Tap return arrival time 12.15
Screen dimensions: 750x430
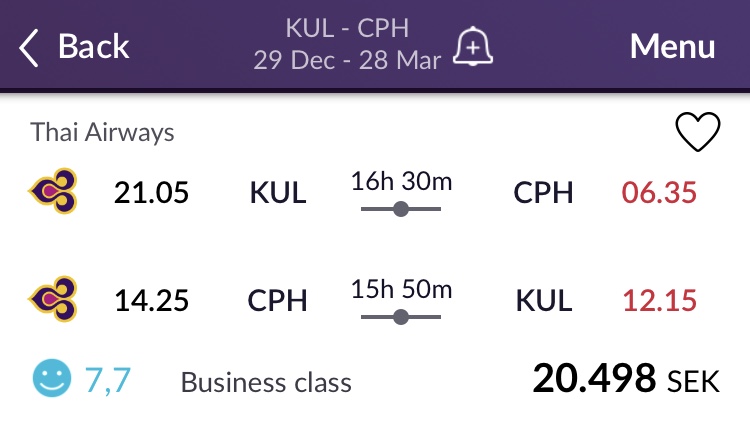click(x=659, y=300)
